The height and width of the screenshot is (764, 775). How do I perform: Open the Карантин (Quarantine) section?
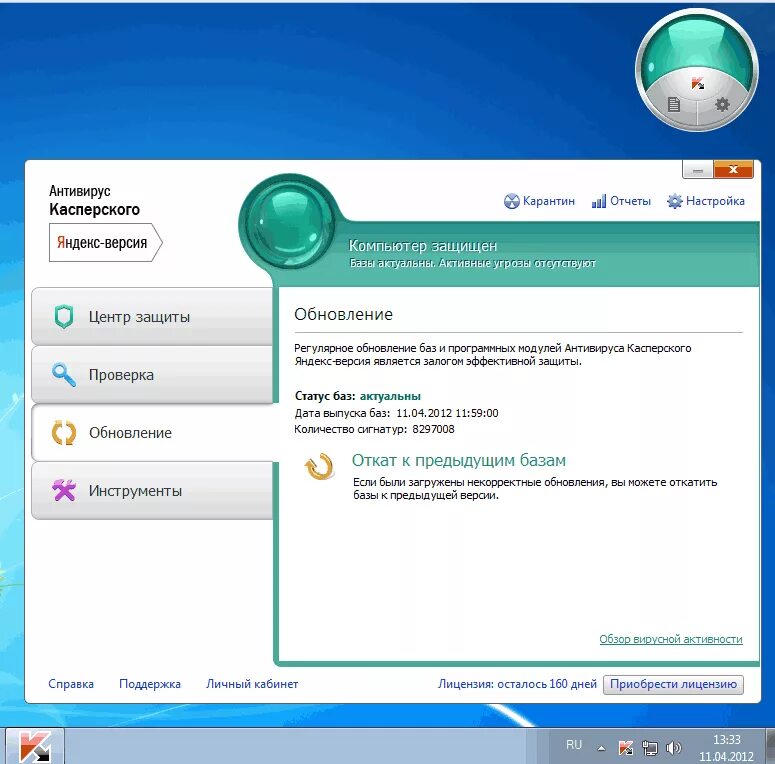coord(539,201)
